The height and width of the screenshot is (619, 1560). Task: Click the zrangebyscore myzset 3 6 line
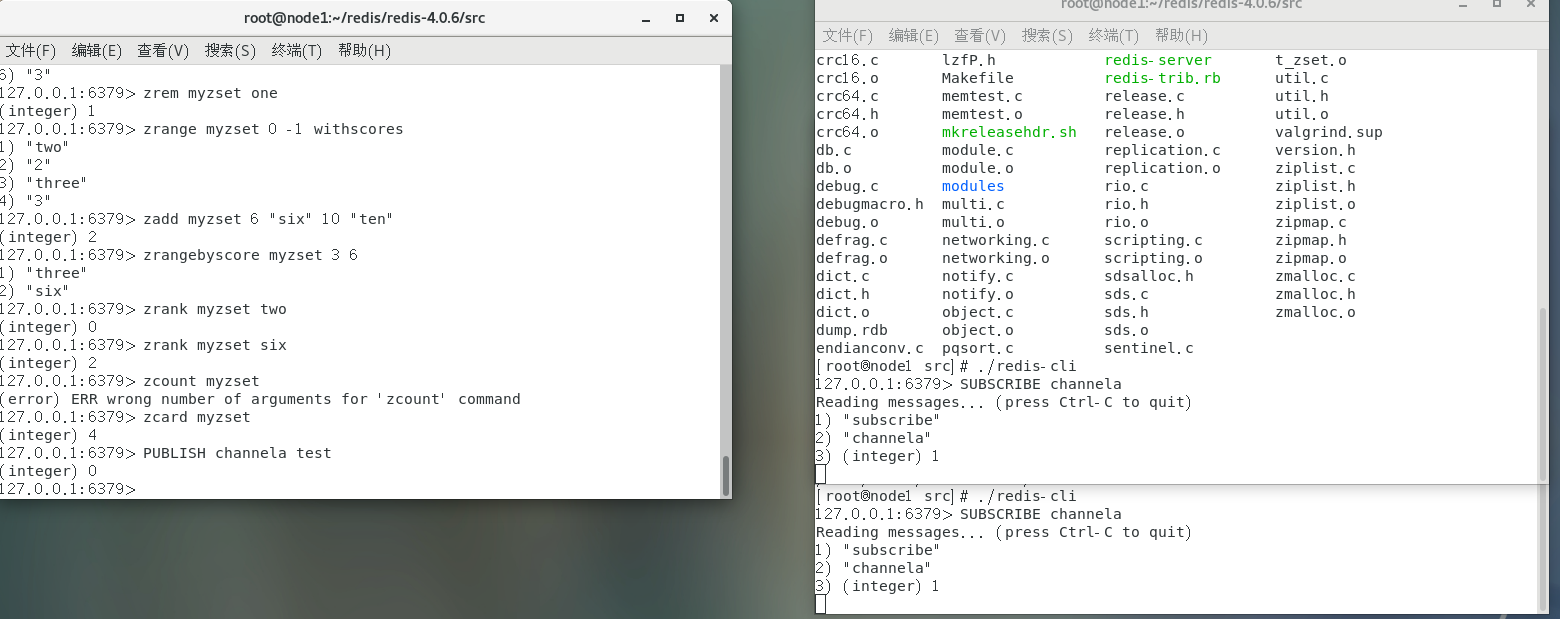[179, 255]
